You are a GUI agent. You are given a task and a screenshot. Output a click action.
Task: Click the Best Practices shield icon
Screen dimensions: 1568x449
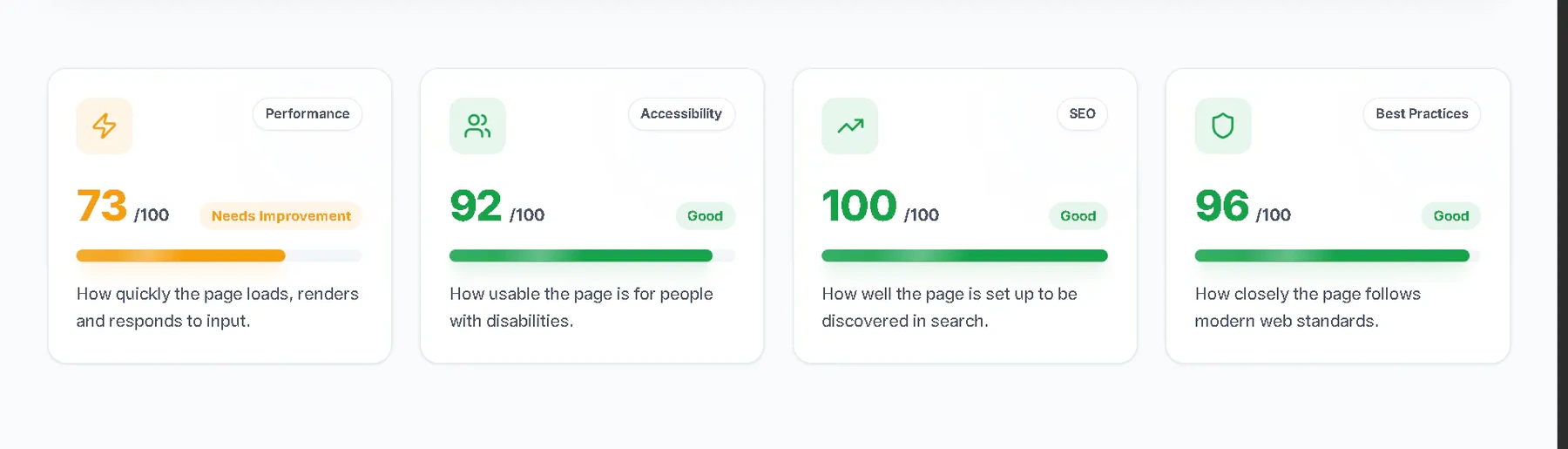(x=1223, y=126)
